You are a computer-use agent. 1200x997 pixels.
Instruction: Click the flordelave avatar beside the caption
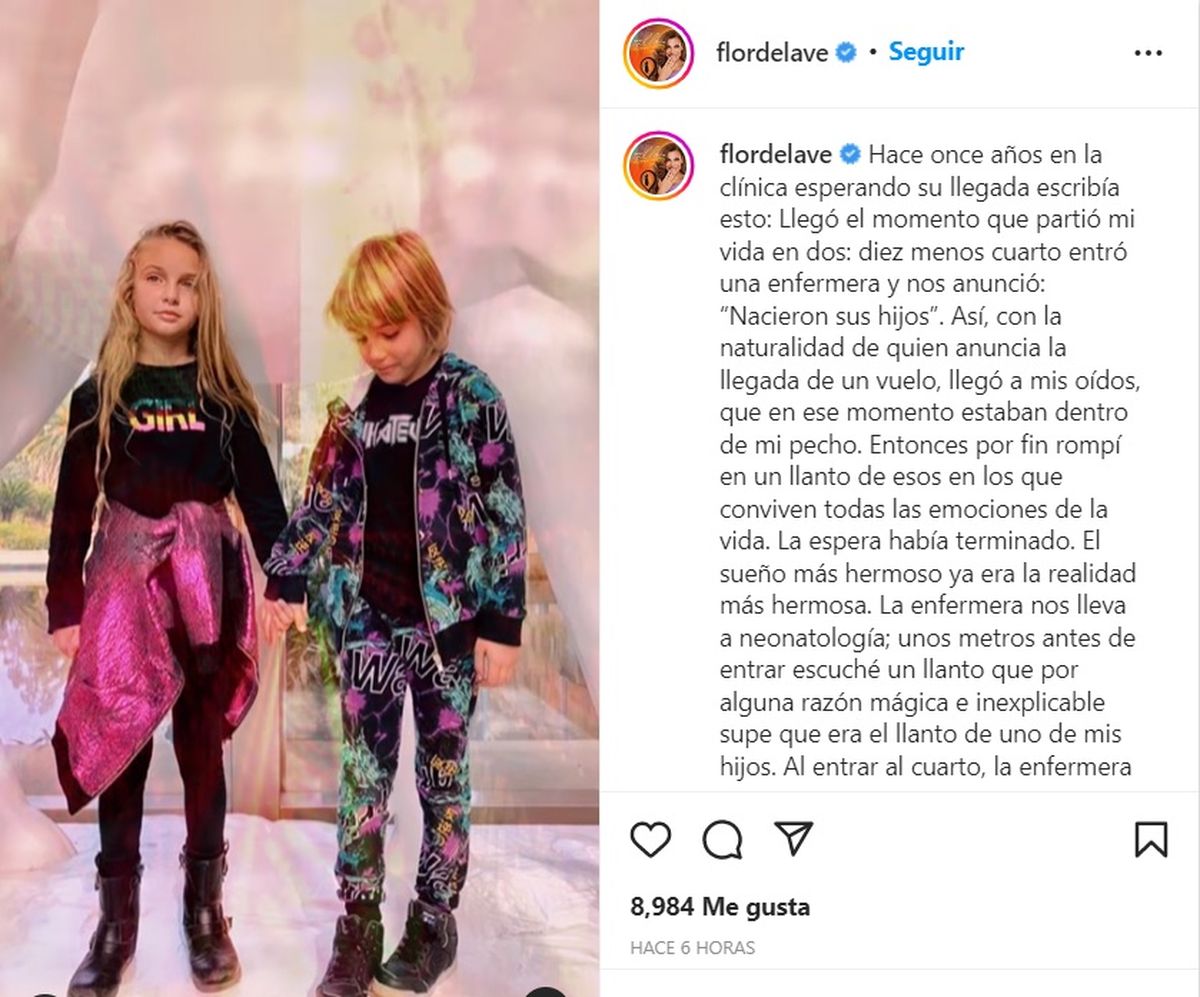(x=658, y=166)
